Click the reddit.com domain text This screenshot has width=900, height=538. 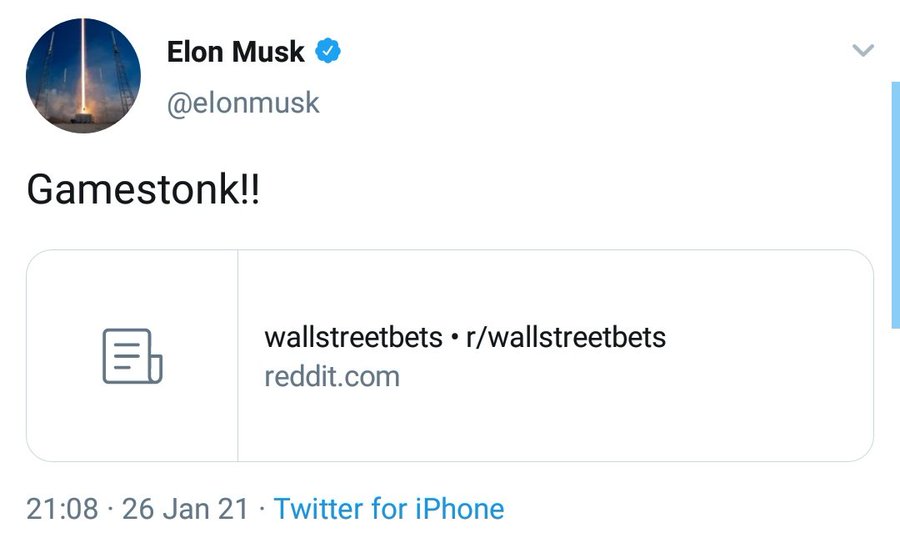[331, 377]
